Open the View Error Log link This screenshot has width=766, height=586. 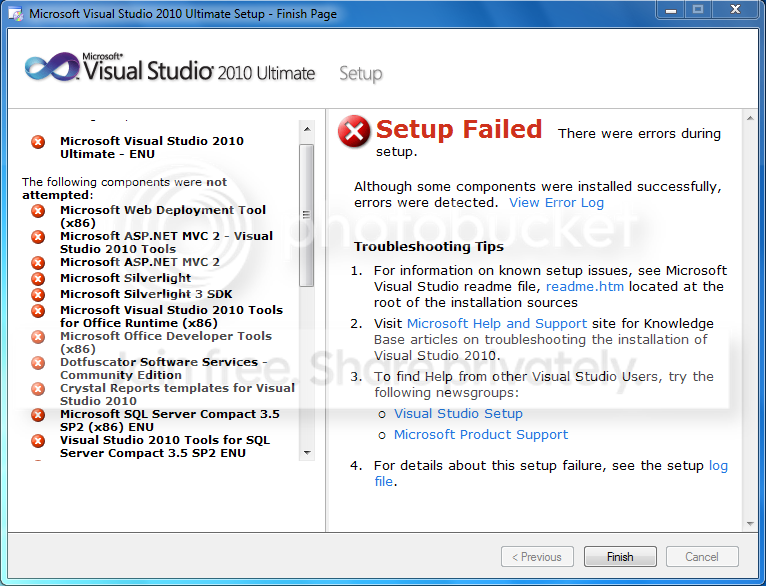556,203
